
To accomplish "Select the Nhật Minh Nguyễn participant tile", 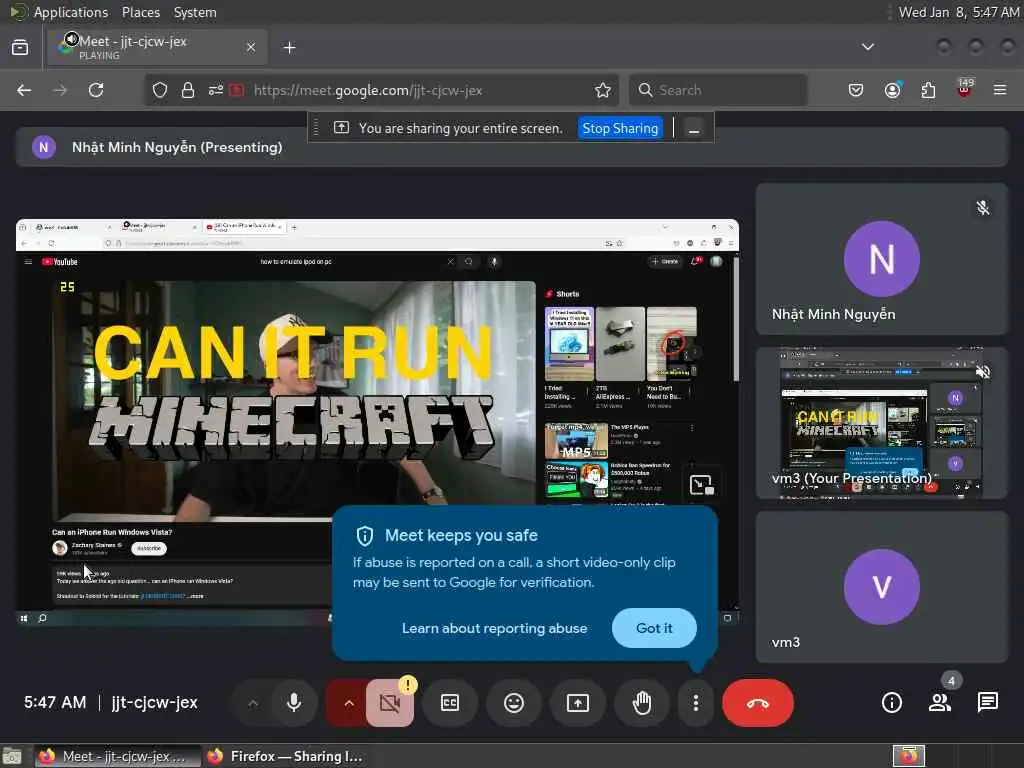I will tap(882, 259).
